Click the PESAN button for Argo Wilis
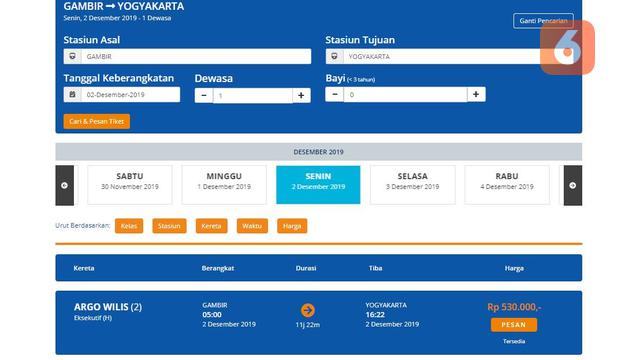The width and height of the screenshot is (640, 360). pos(514,325)
